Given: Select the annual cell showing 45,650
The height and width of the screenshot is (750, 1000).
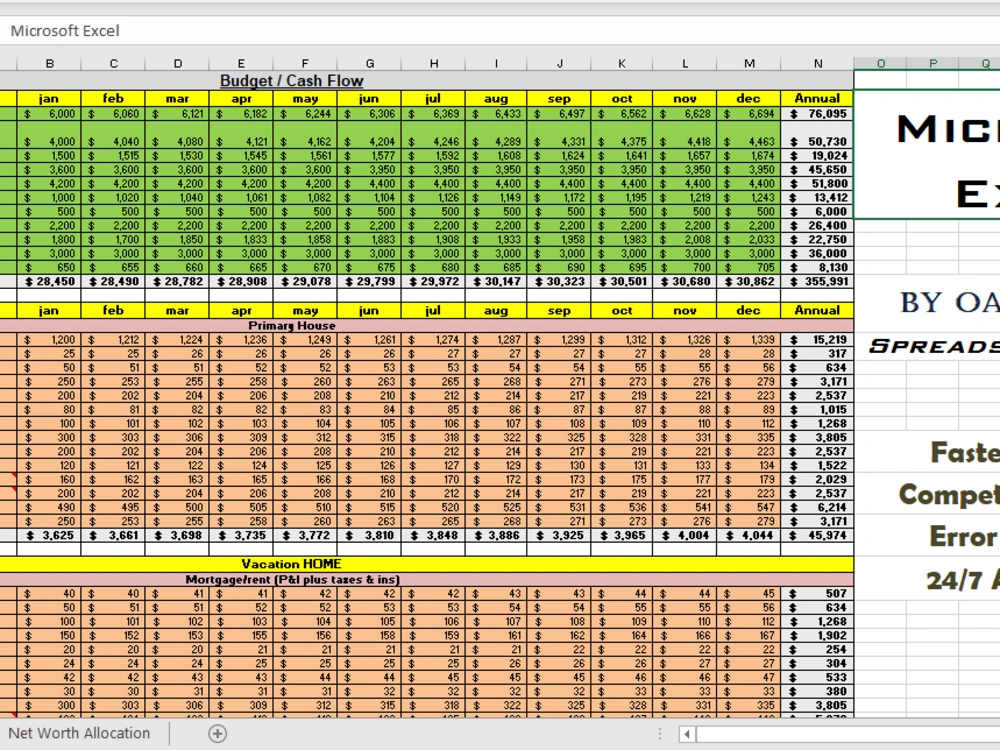Looking at the screenshot, I should pyautogui.click(x=818, y=170).
